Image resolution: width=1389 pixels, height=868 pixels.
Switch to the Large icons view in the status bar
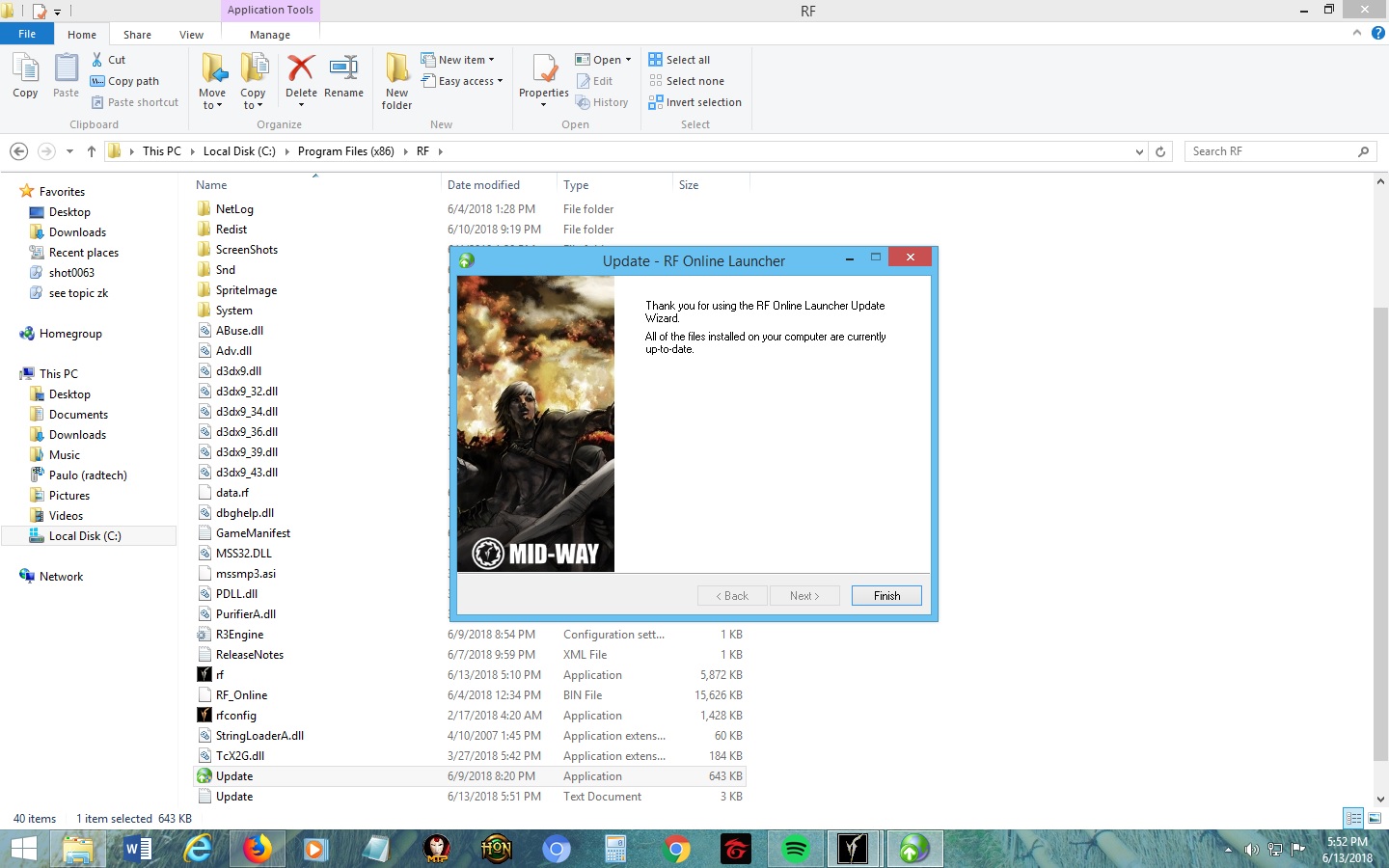(x=1375, y=818)
